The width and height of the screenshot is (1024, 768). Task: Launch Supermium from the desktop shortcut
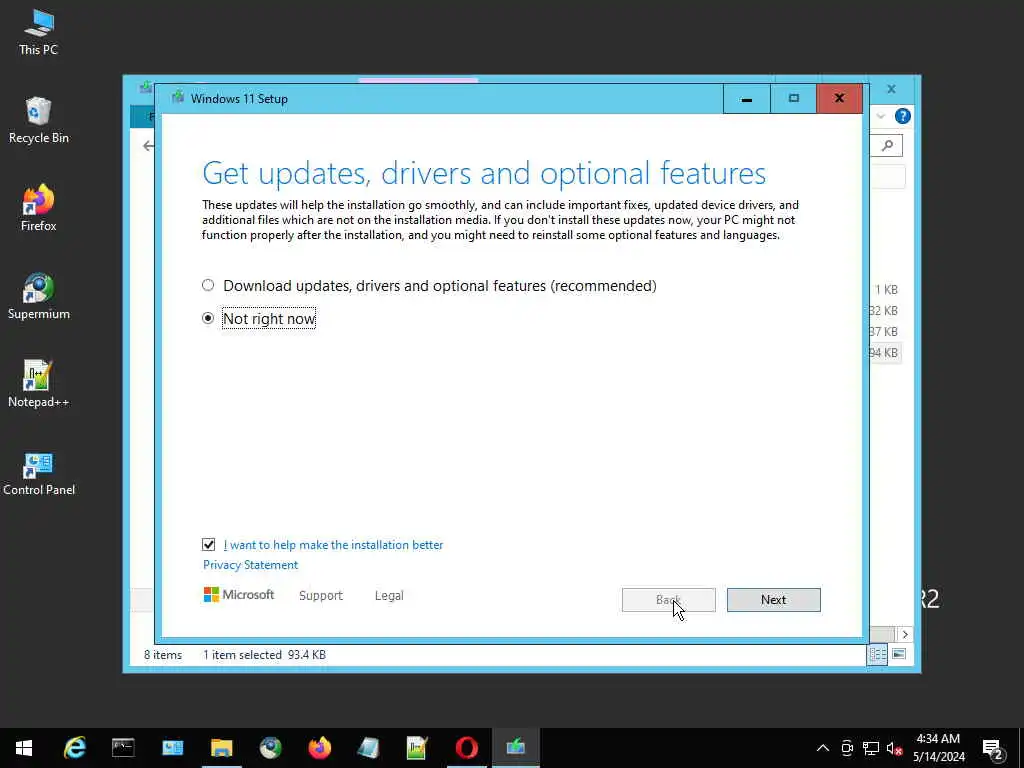[x=39, y=296]
